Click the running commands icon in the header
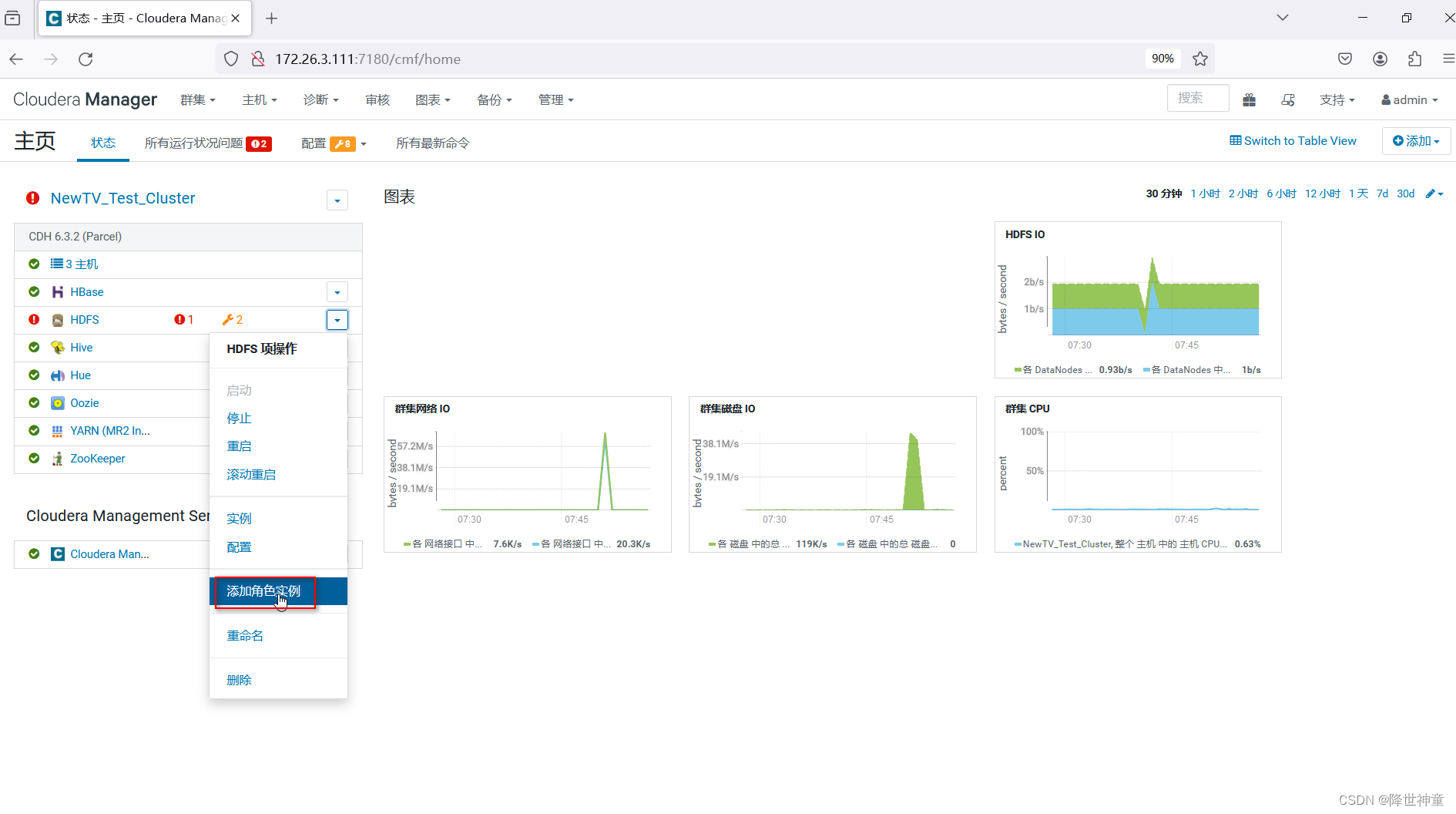 click(1288, 99)
